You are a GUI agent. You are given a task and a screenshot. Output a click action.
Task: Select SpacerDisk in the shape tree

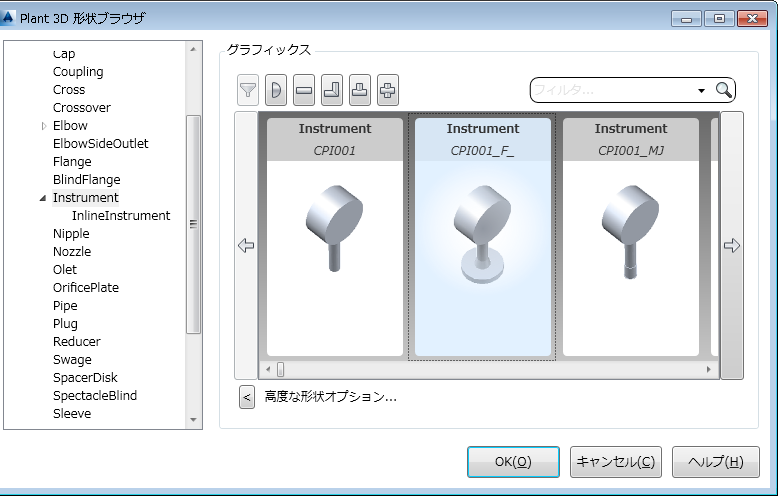[85, 377]
